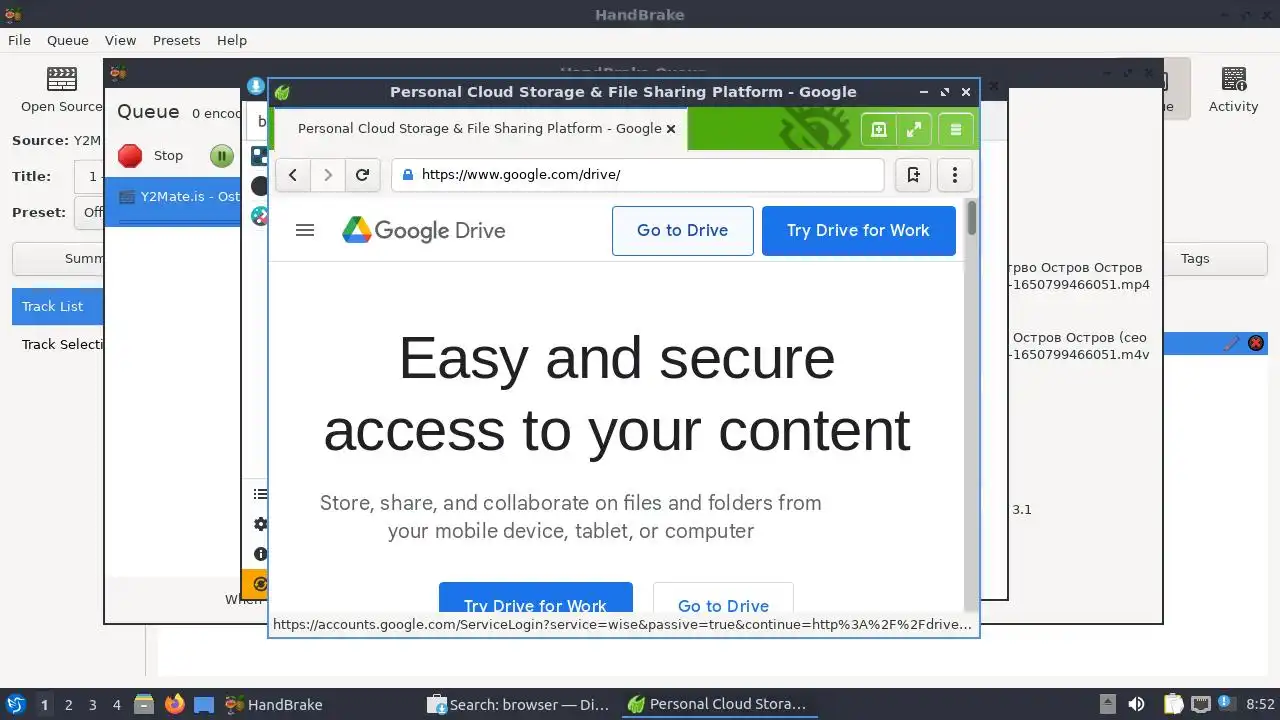Click the .mp4 filename in HandBrake
Screen dimensions: 1280x720
pos(1081,284)
